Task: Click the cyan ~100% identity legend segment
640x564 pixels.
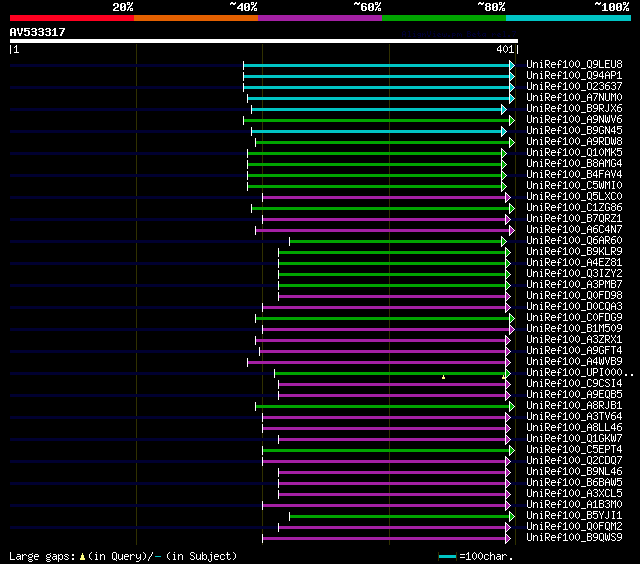Action: [x=569, y=18]
